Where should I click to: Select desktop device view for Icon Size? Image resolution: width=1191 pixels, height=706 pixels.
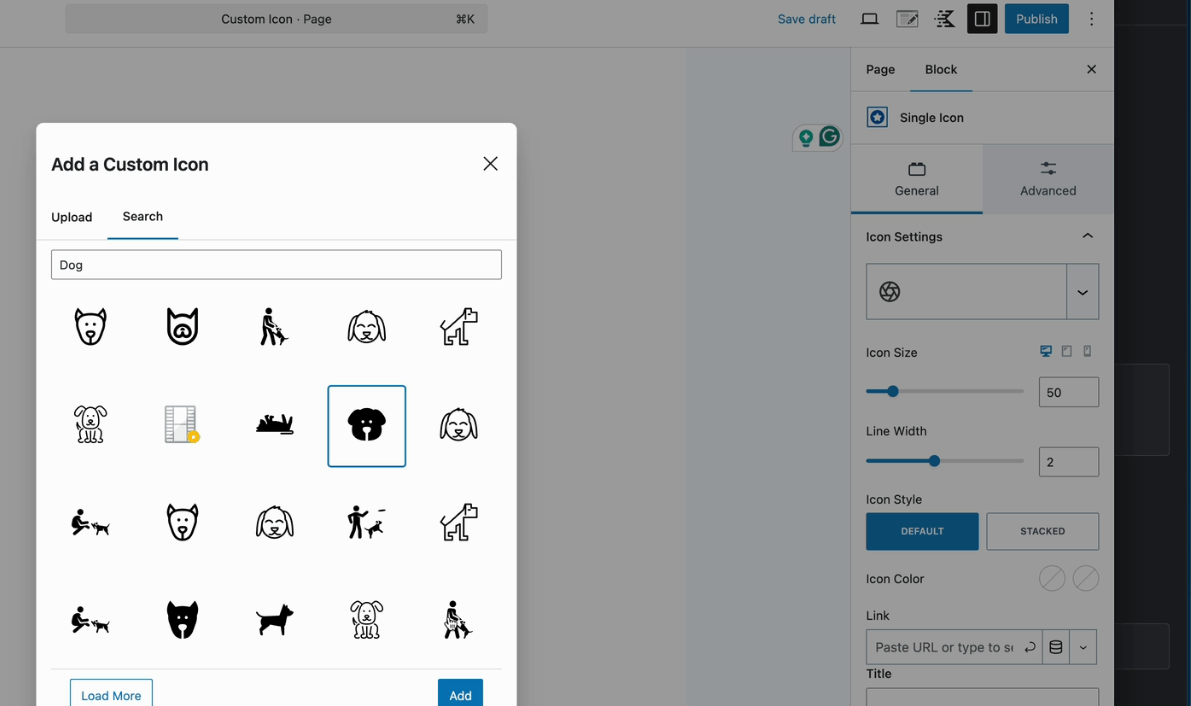[1046, 351]
